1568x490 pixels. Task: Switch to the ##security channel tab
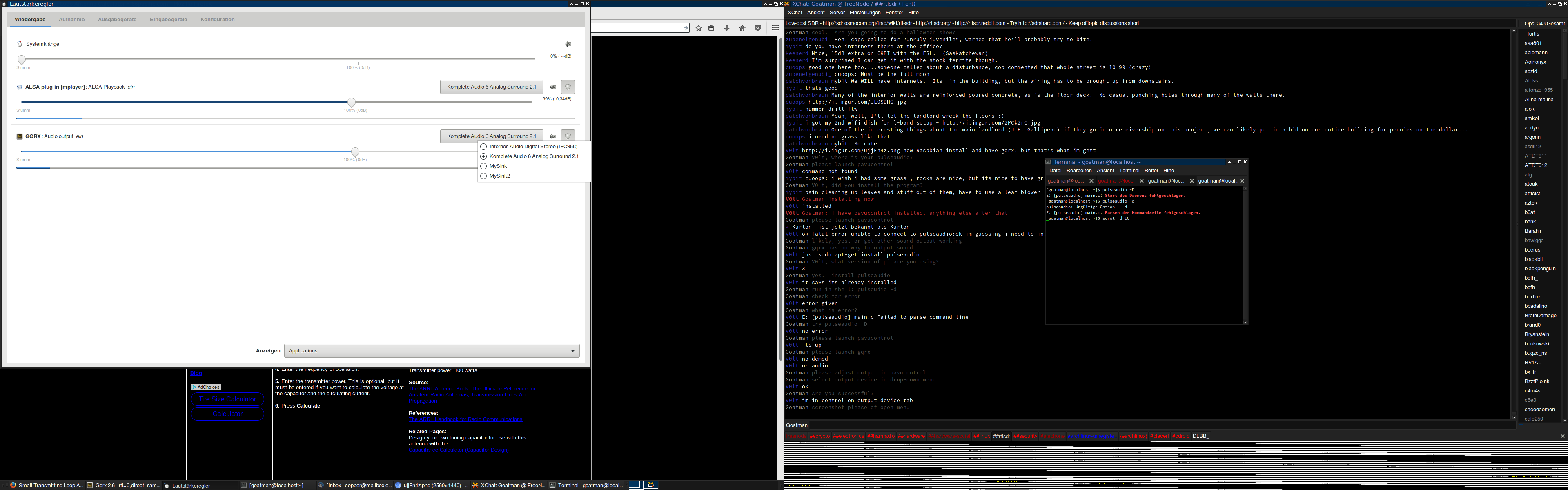[x=1025, y=437]
